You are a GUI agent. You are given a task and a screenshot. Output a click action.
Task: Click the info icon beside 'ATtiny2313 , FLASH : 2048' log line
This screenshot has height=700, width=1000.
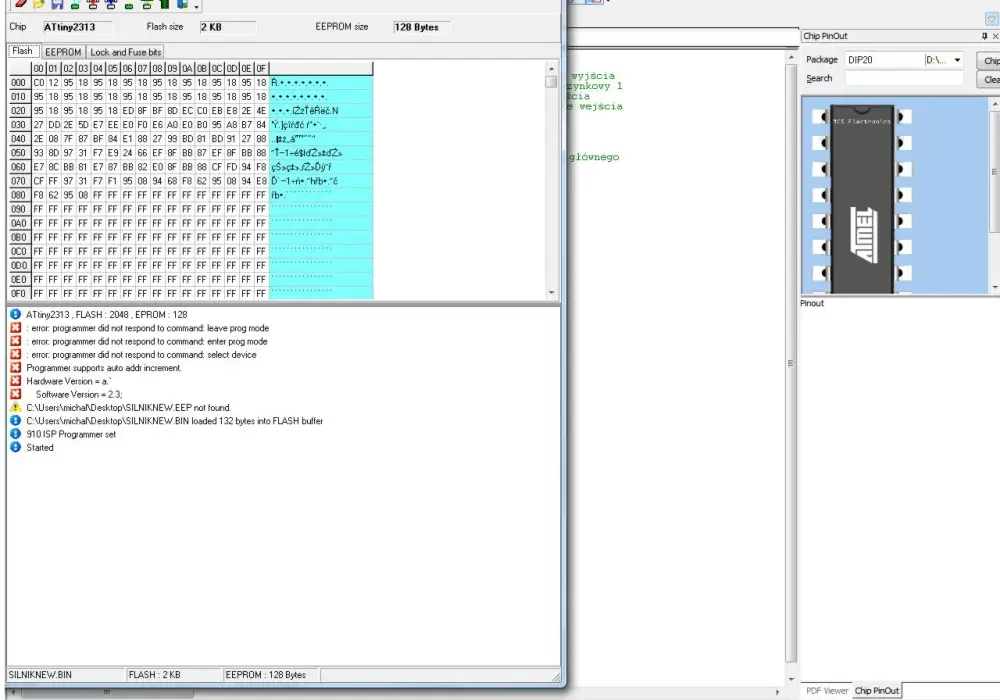pos(16,314)
